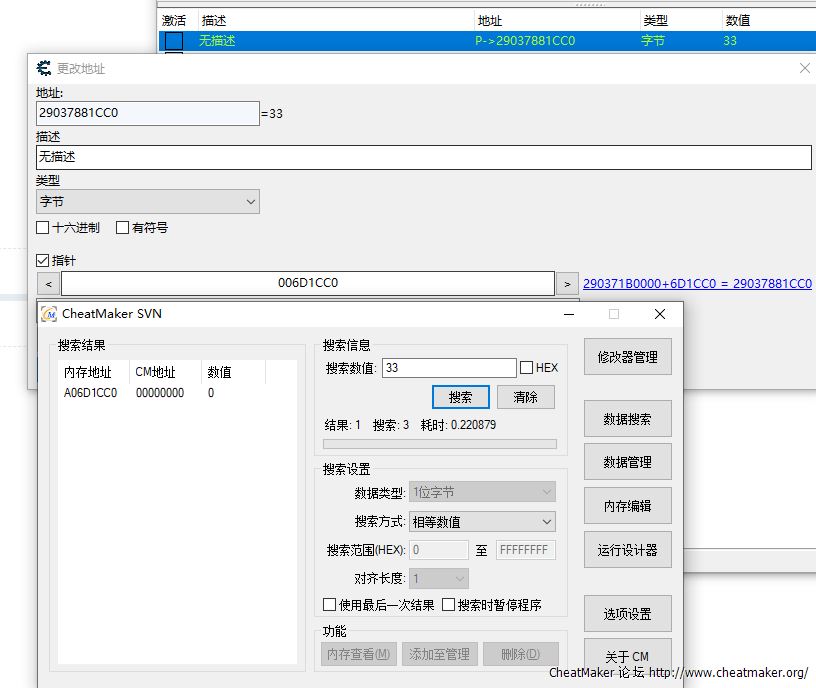
Task: Expand the 搜索方式 dropdown 相等数值
Action: 482,521
